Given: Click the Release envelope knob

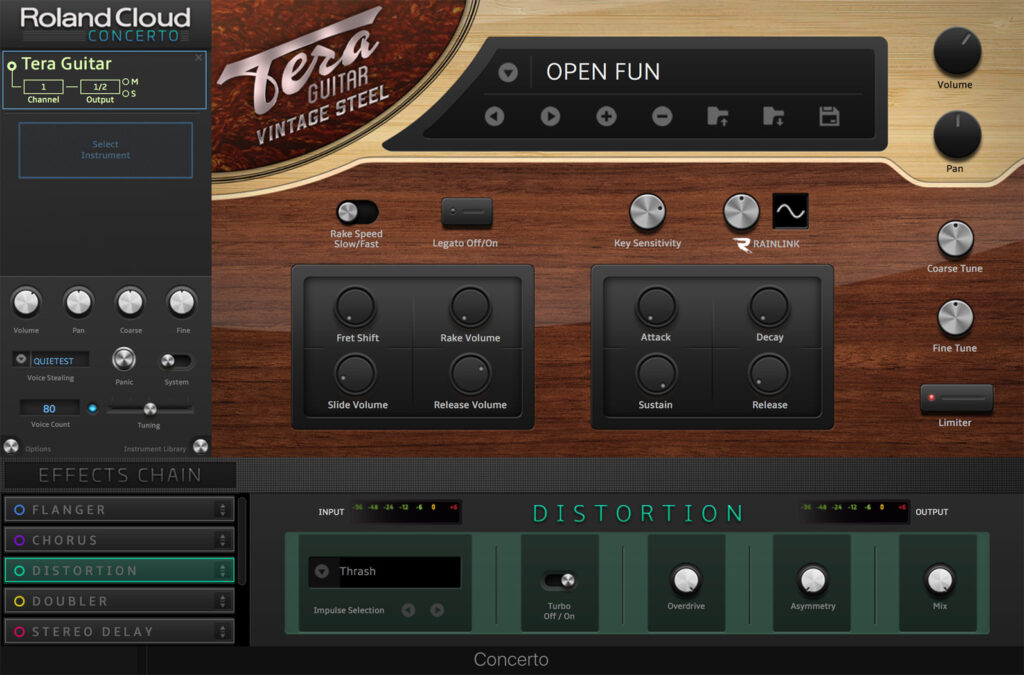Looking at the screenshot, I should [x=769, y=374].
